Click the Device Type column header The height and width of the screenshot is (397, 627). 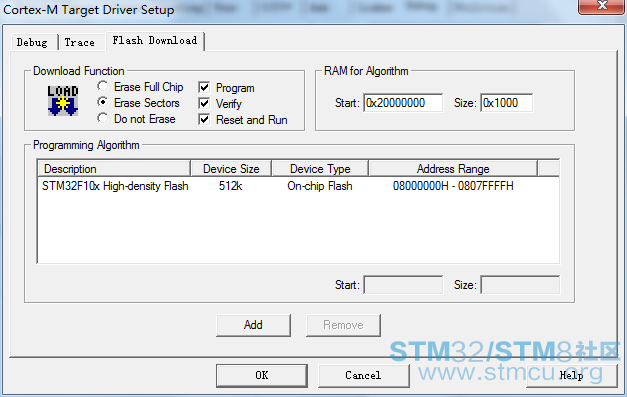click(320, 168)
